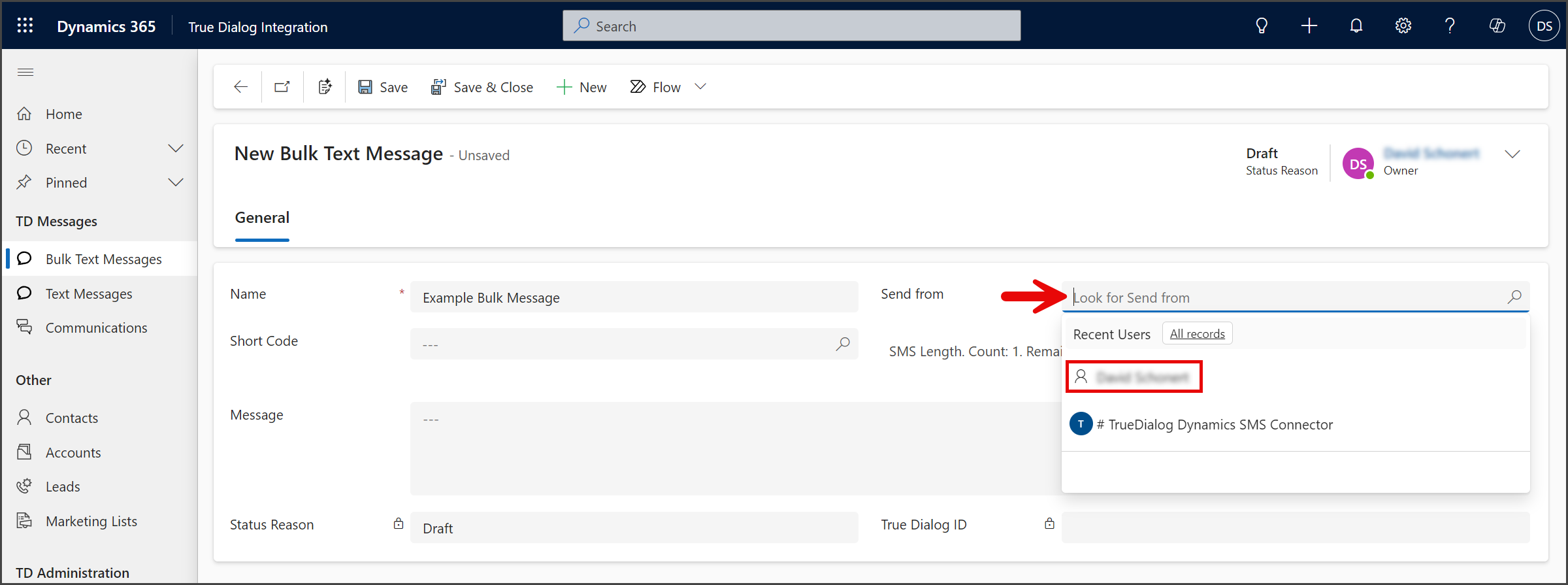1568x585 pixels.
Task: Select the blurred recent user entry
Action: pyautogui.click(x=1134, y=377)
